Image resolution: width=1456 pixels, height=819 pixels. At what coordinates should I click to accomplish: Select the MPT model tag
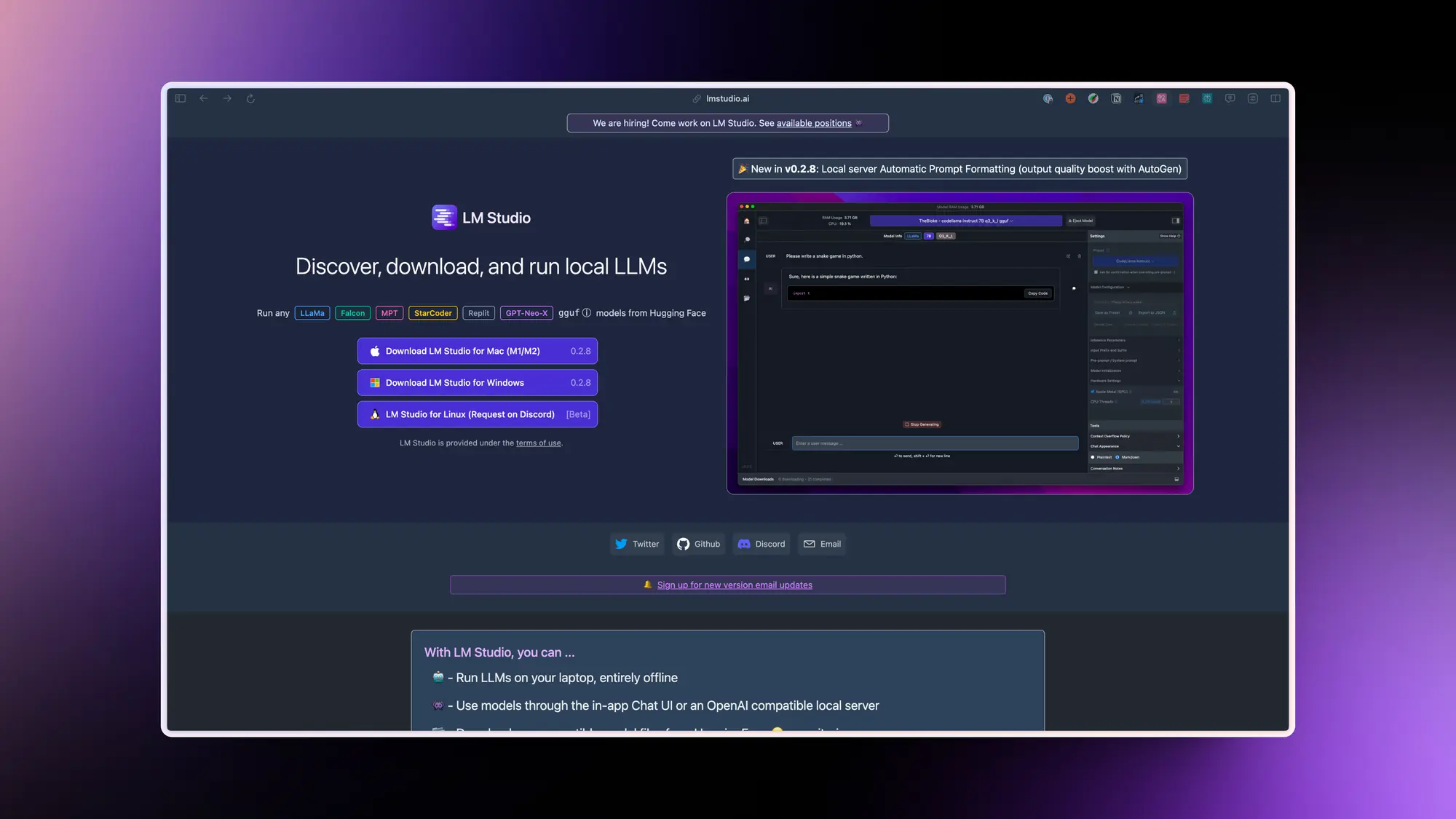(389, 313)
